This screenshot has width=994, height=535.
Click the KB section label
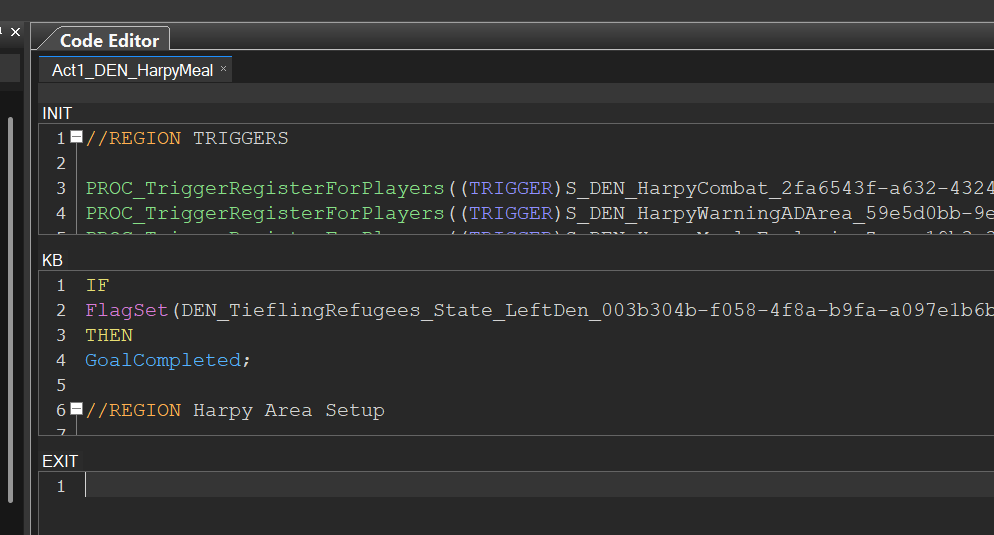pyautogui.click(x=52, y=260)
